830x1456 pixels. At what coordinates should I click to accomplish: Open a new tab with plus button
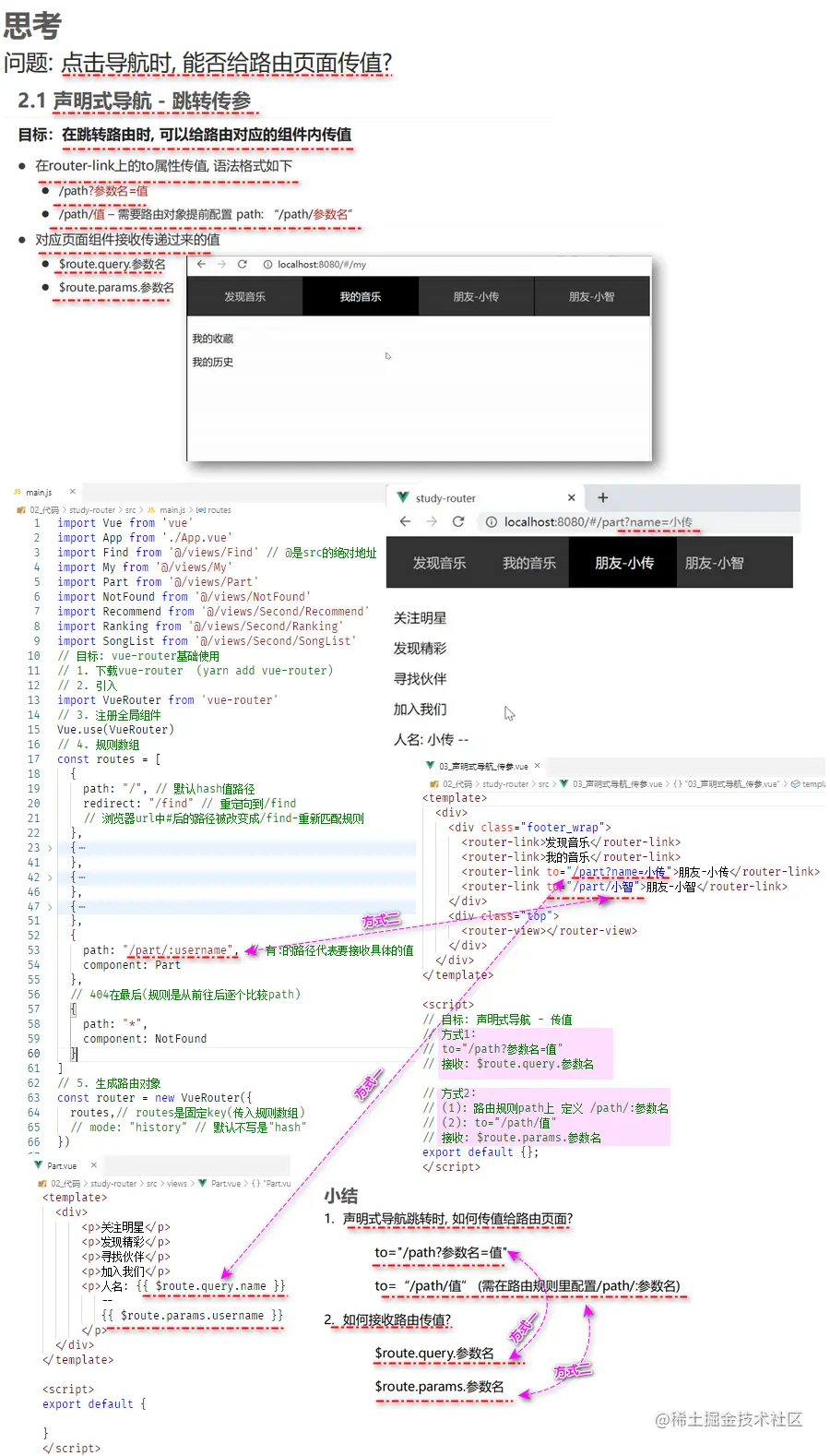coord(602,497)
